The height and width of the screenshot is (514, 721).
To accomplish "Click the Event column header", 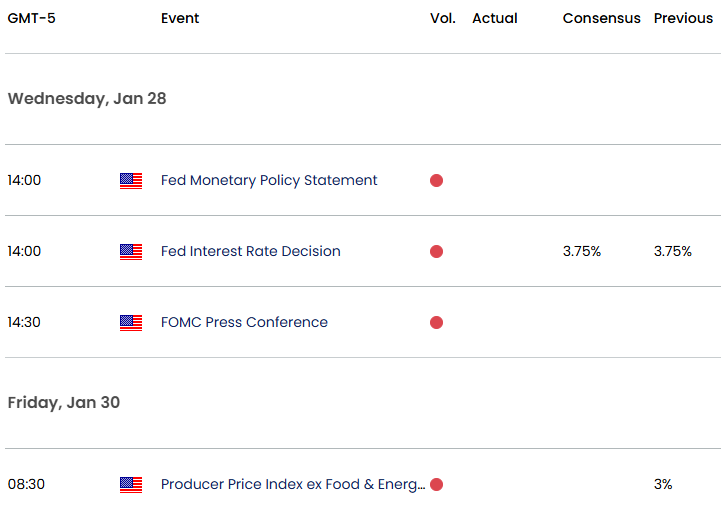I will 180,19.
